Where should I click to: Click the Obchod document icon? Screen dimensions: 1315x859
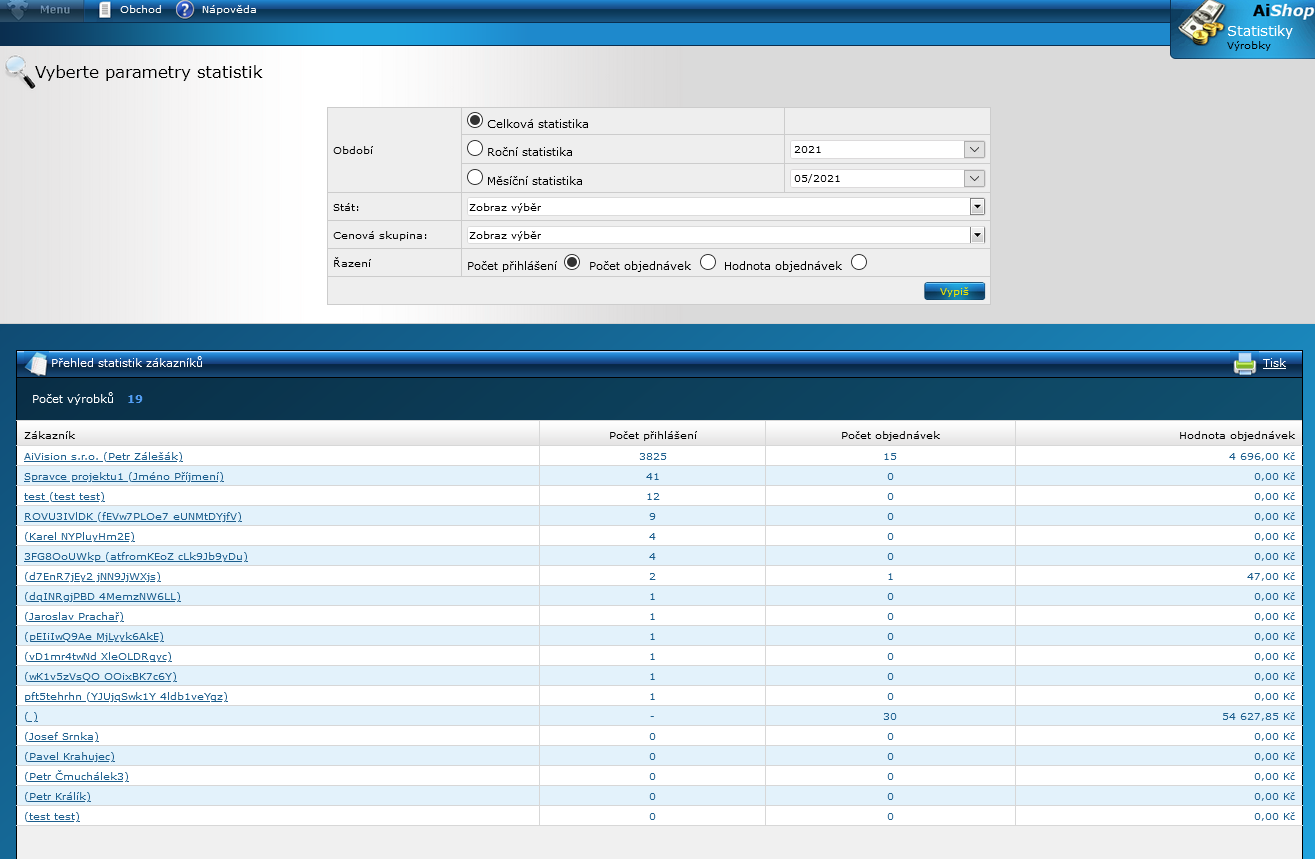[x=105, y=10]
